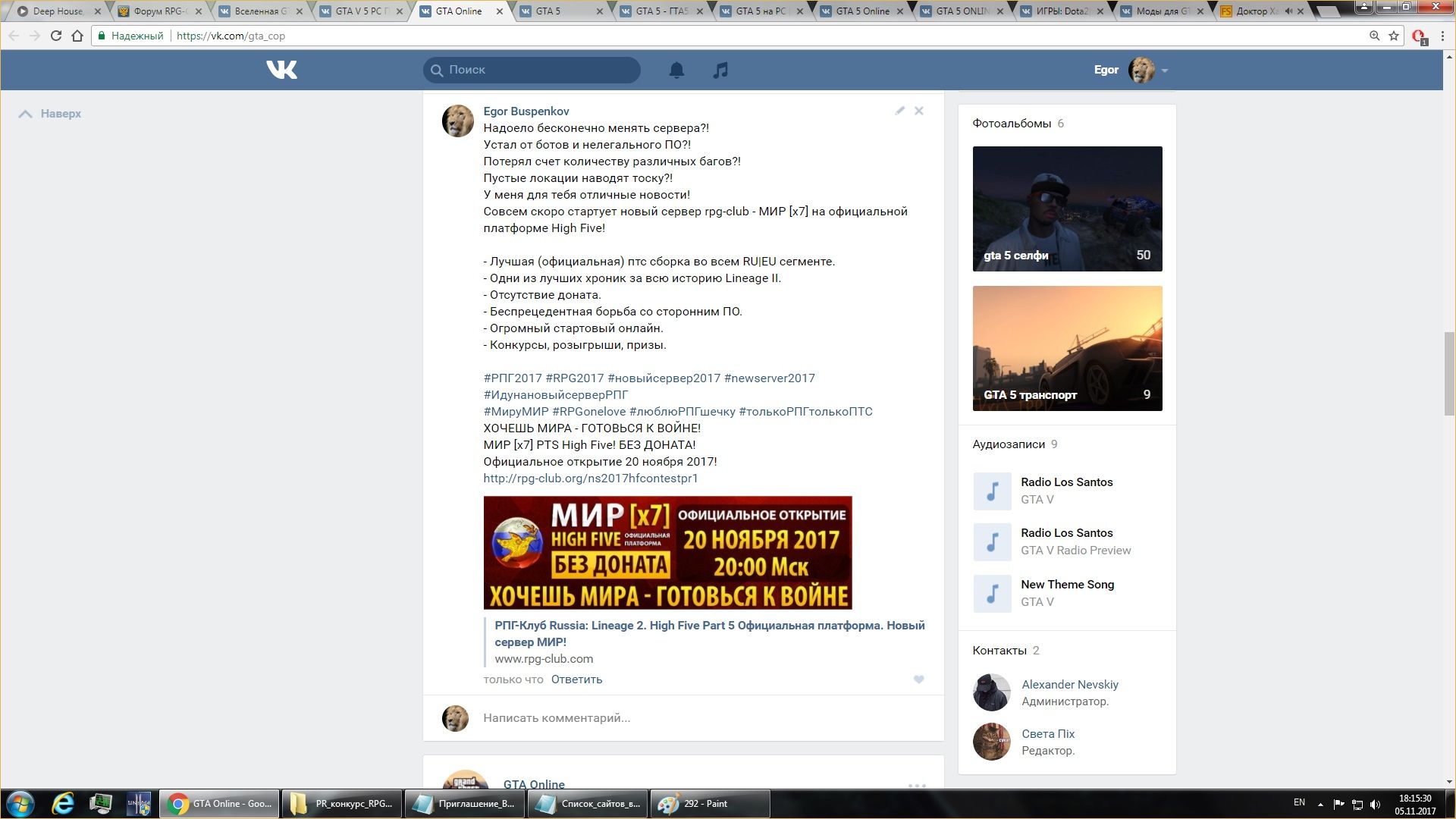Delete post using X icon
The width and height of the screenshot is (1456, 819).
918,111
